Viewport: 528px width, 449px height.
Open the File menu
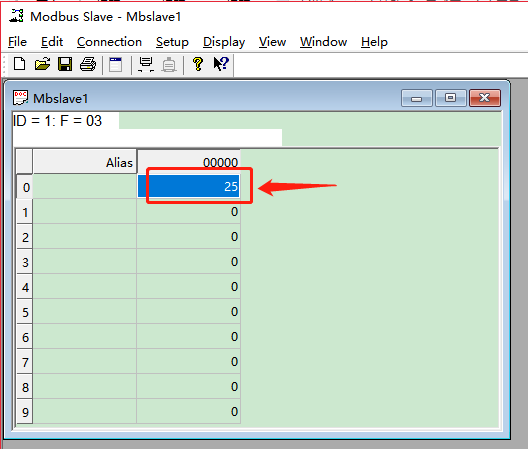pos(17,42)
